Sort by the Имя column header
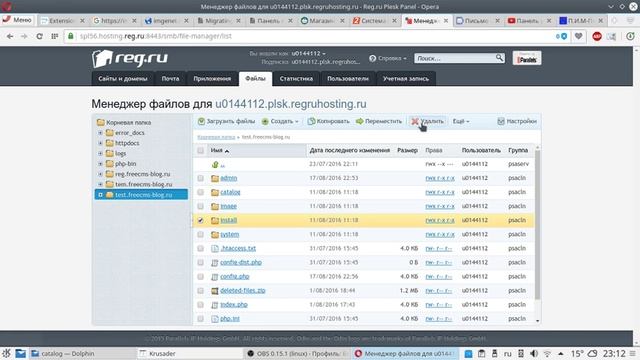 click(220, 151)
